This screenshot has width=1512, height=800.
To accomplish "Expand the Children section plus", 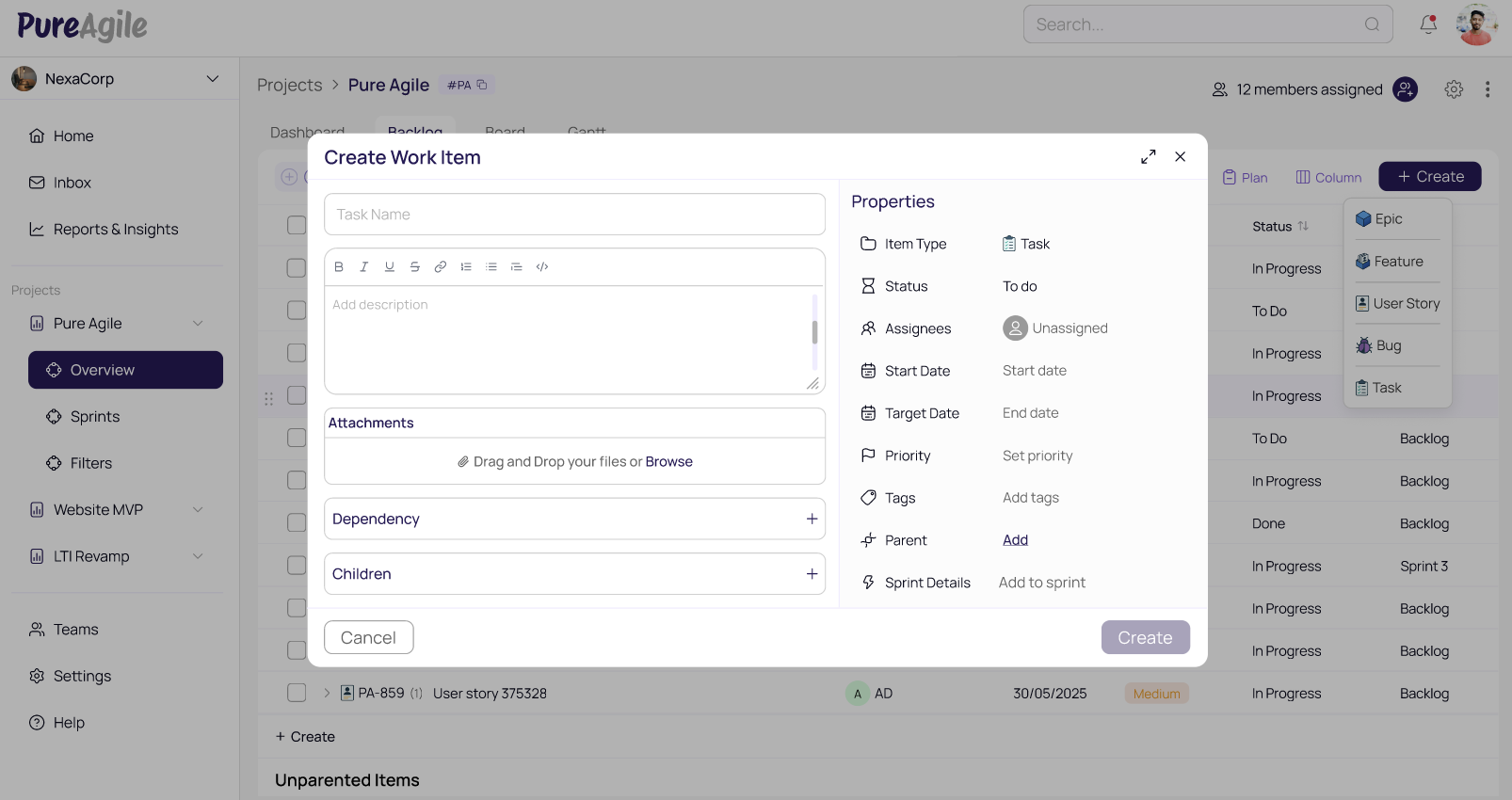I will [812, 574].
